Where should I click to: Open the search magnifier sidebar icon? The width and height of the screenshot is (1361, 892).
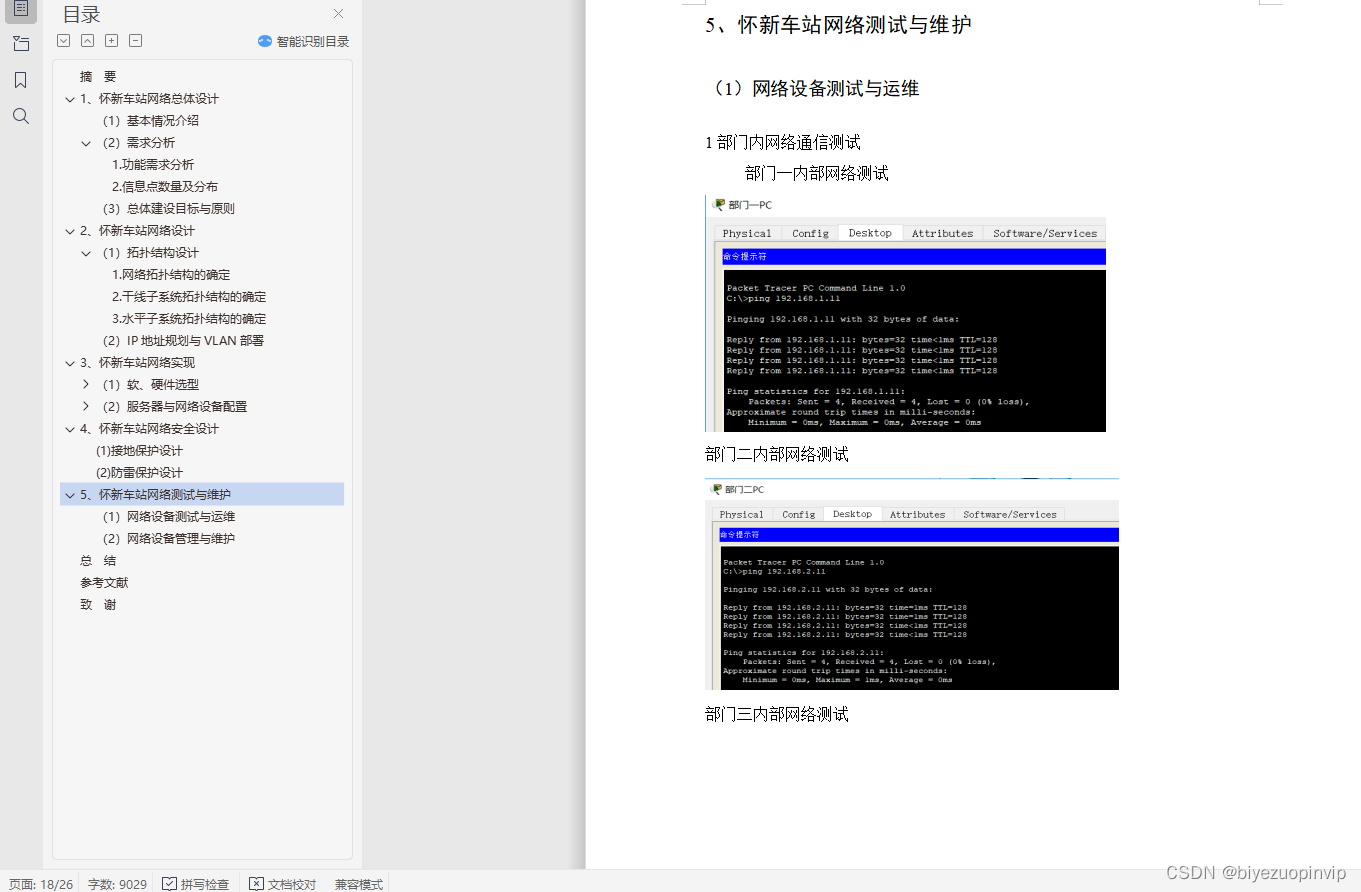[21, 116]
